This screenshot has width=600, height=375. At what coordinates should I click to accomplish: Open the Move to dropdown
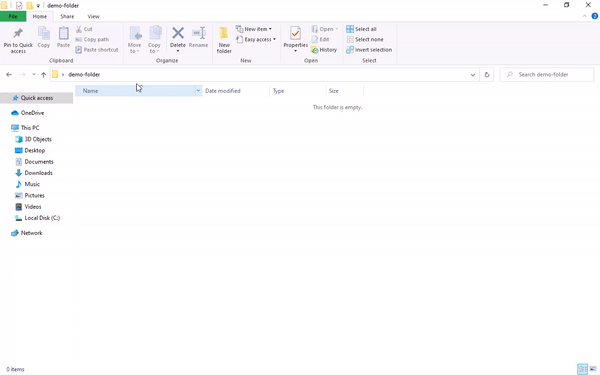tap(135, 40)
